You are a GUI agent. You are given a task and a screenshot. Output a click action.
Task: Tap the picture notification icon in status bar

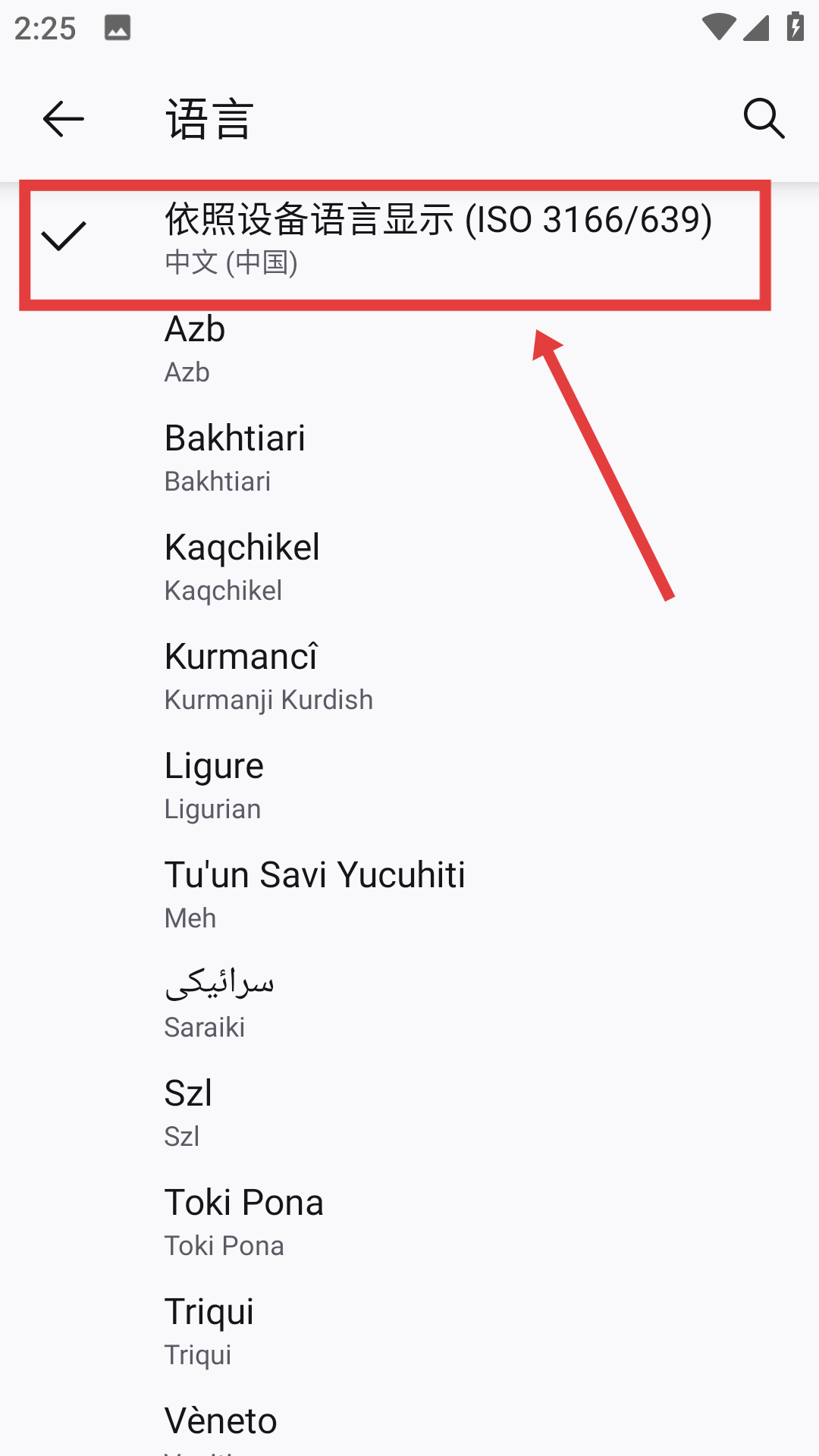(118, 28)
